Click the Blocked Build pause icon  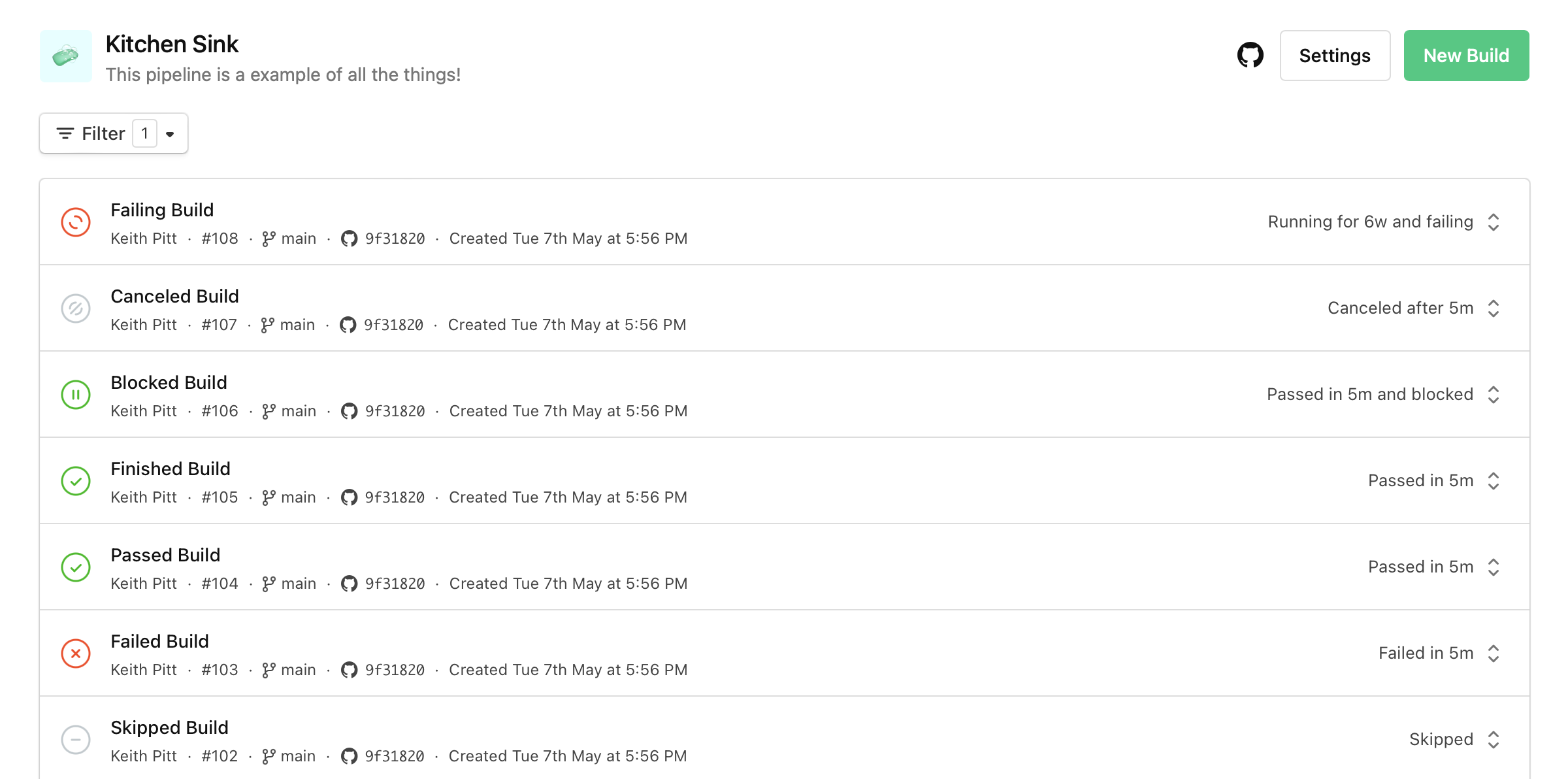(76, 395)
